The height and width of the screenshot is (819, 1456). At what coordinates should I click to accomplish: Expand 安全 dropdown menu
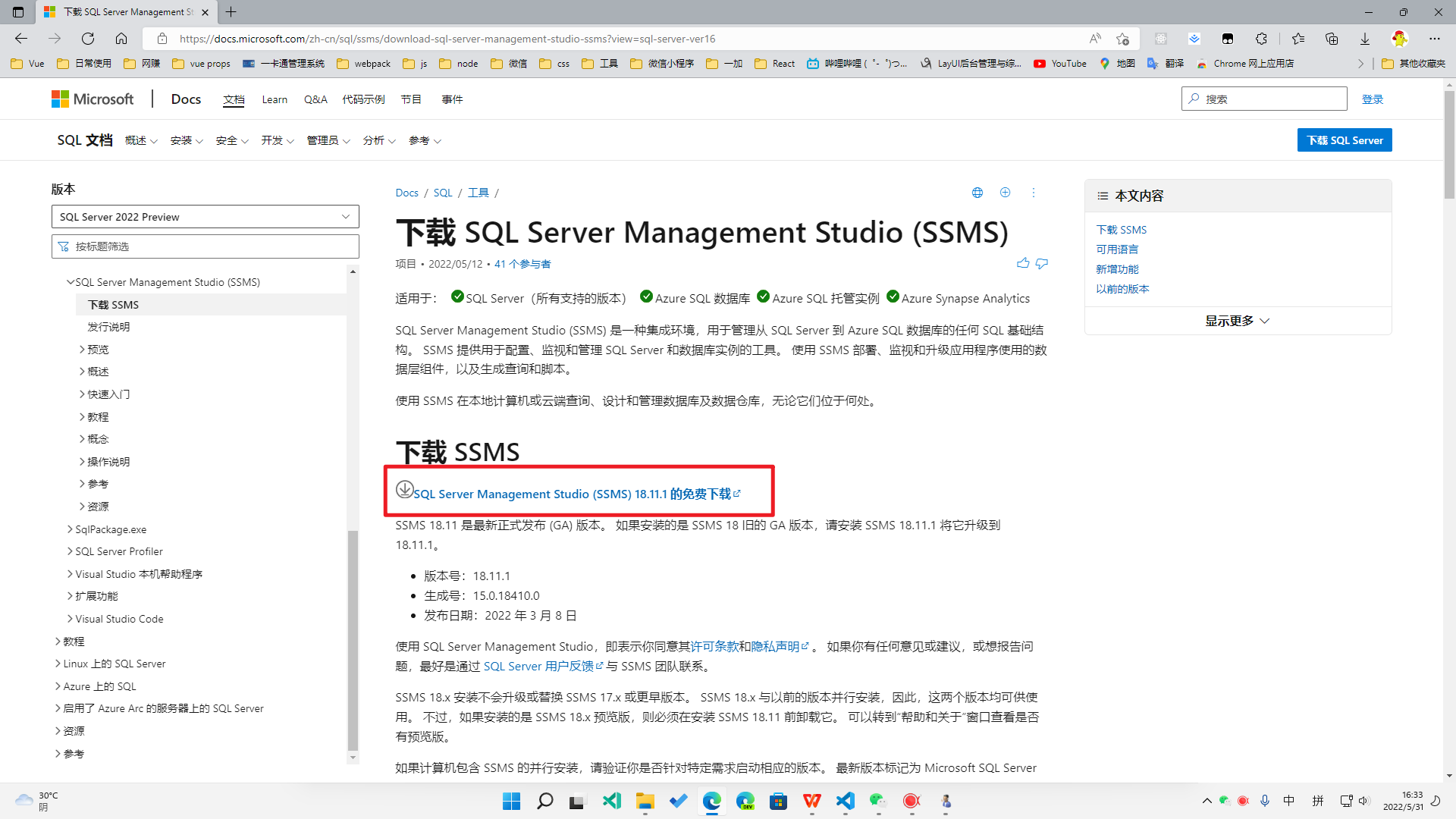pos(232,141)
